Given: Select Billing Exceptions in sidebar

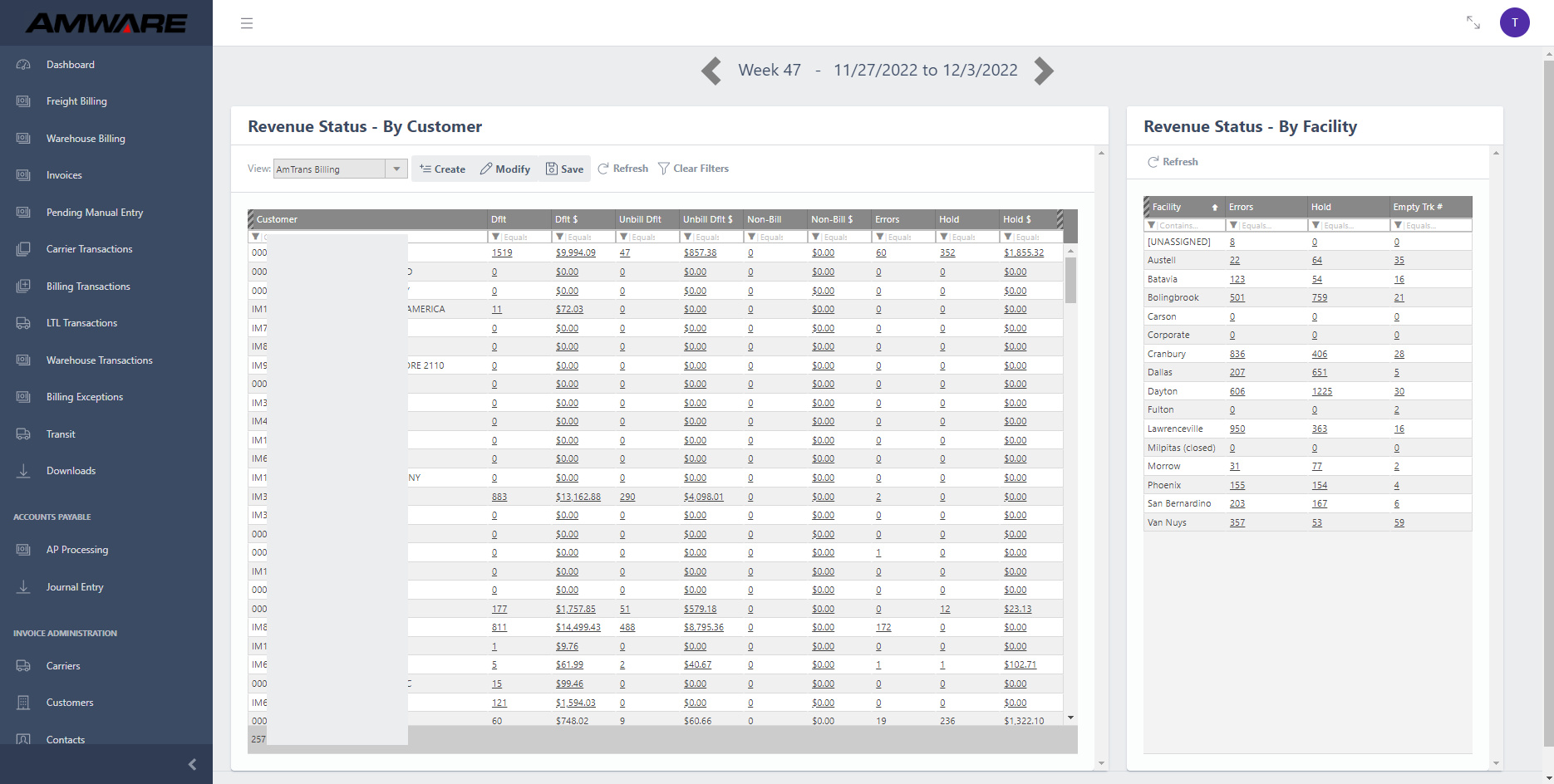Looking at the screenshot, I should click(85, 397).
